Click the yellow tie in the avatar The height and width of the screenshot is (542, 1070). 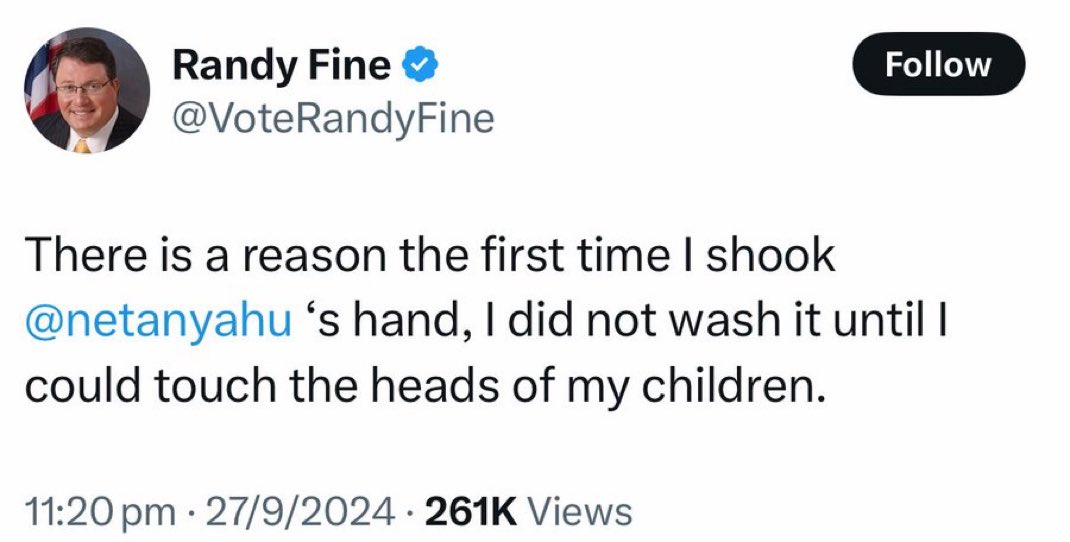82,144
